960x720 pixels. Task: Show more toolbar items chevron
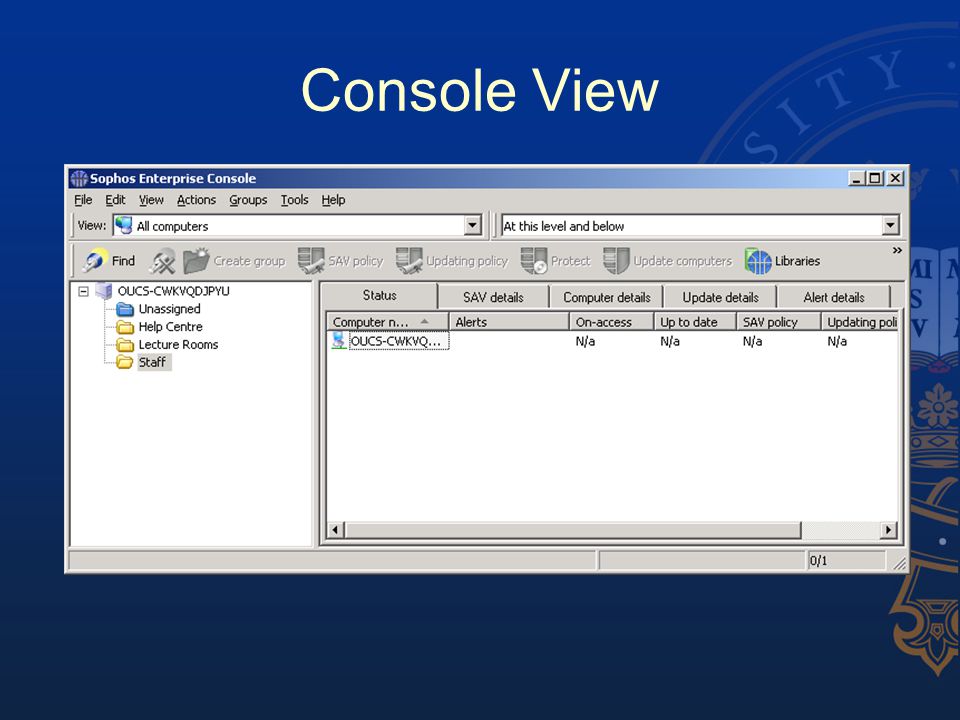point(897,250)
